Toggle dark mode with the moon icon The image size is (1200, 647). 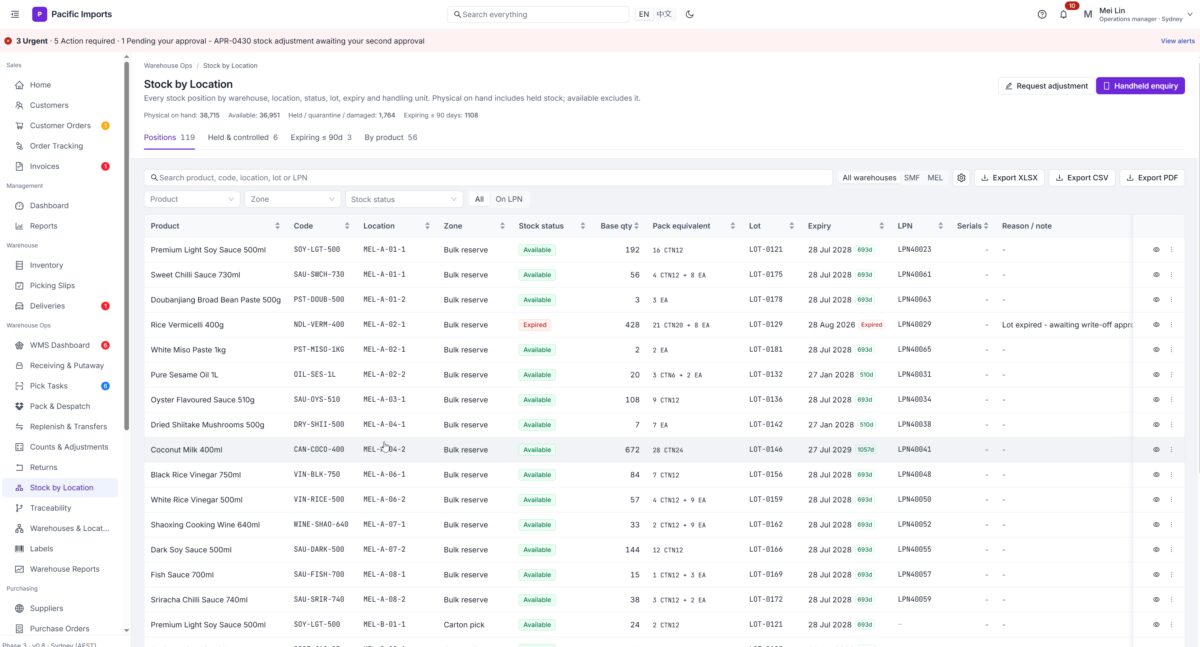(690, 14)
